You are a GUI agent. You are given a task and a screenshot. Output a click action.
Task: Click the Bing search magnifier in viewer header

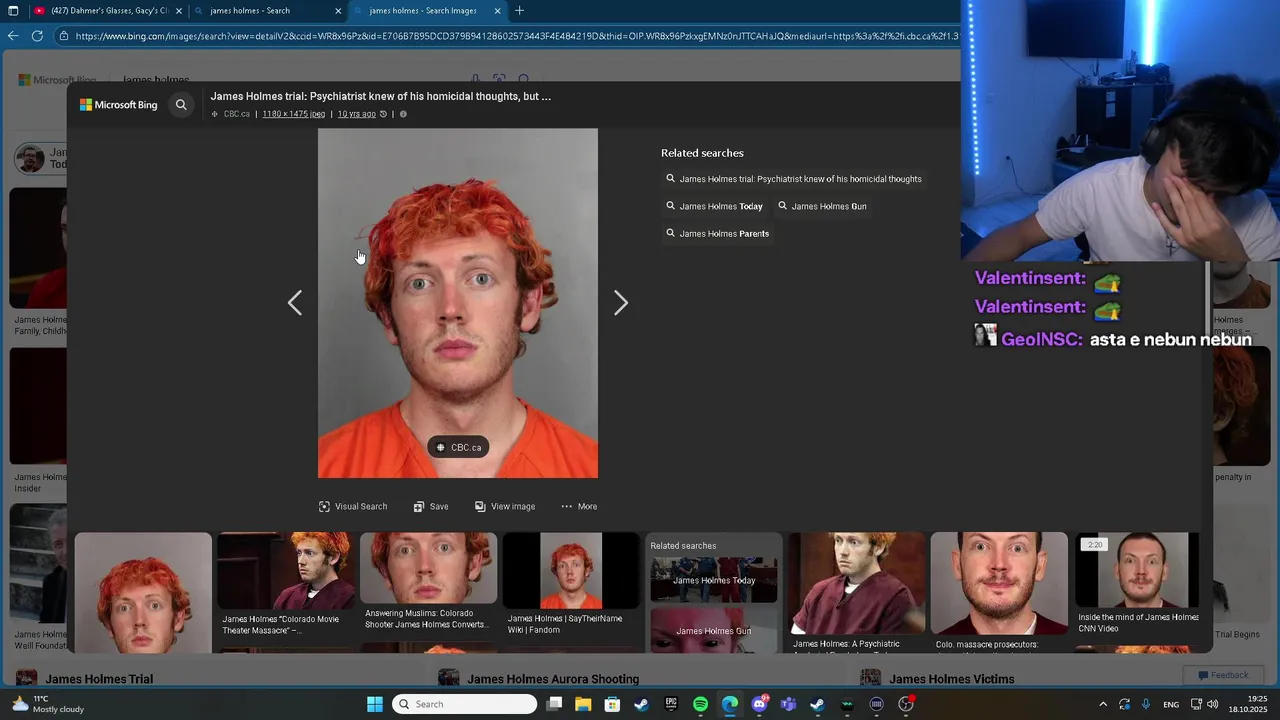click(x=181, y=104)
